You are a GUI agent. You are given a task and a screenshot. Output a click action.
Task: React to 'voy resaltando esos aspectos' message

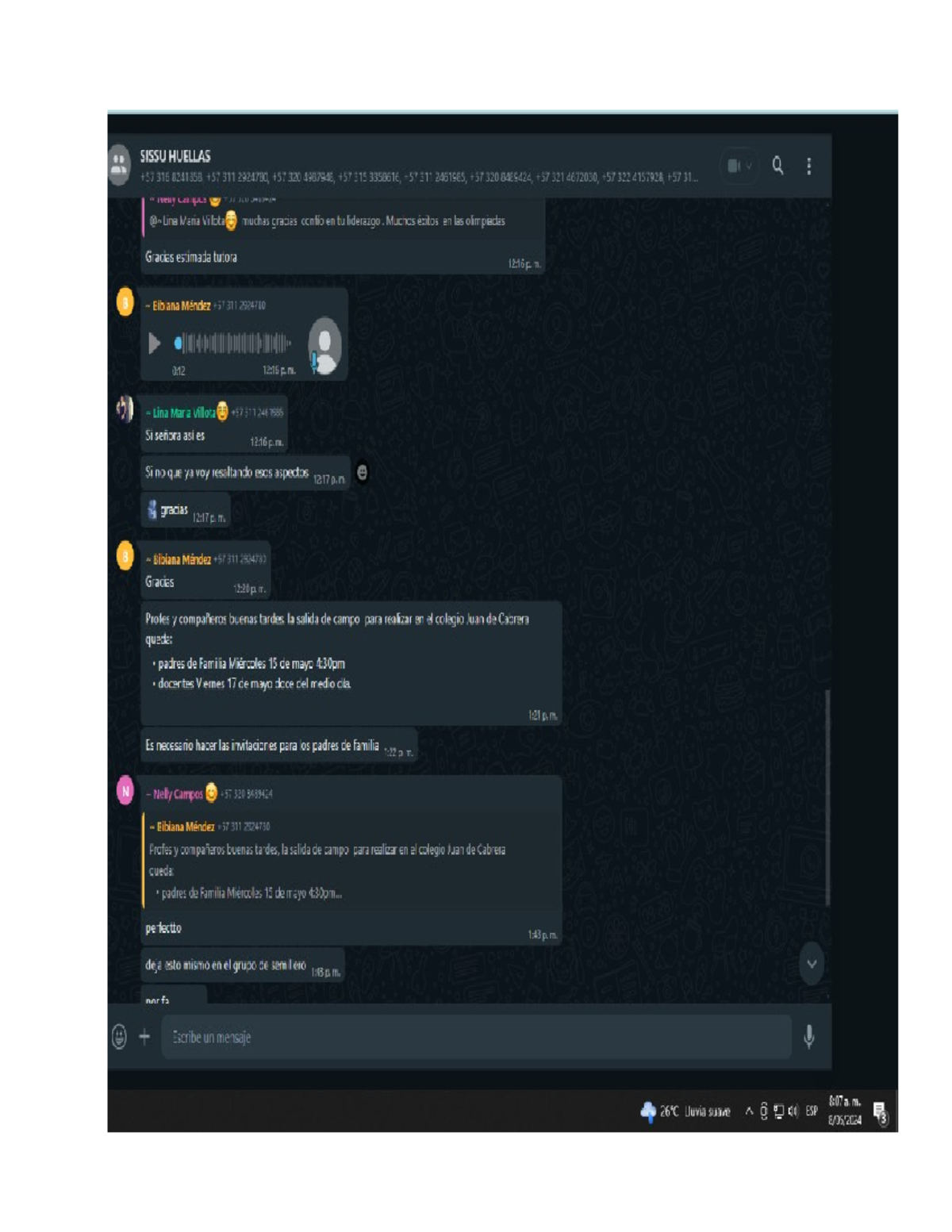click(363, 473)
